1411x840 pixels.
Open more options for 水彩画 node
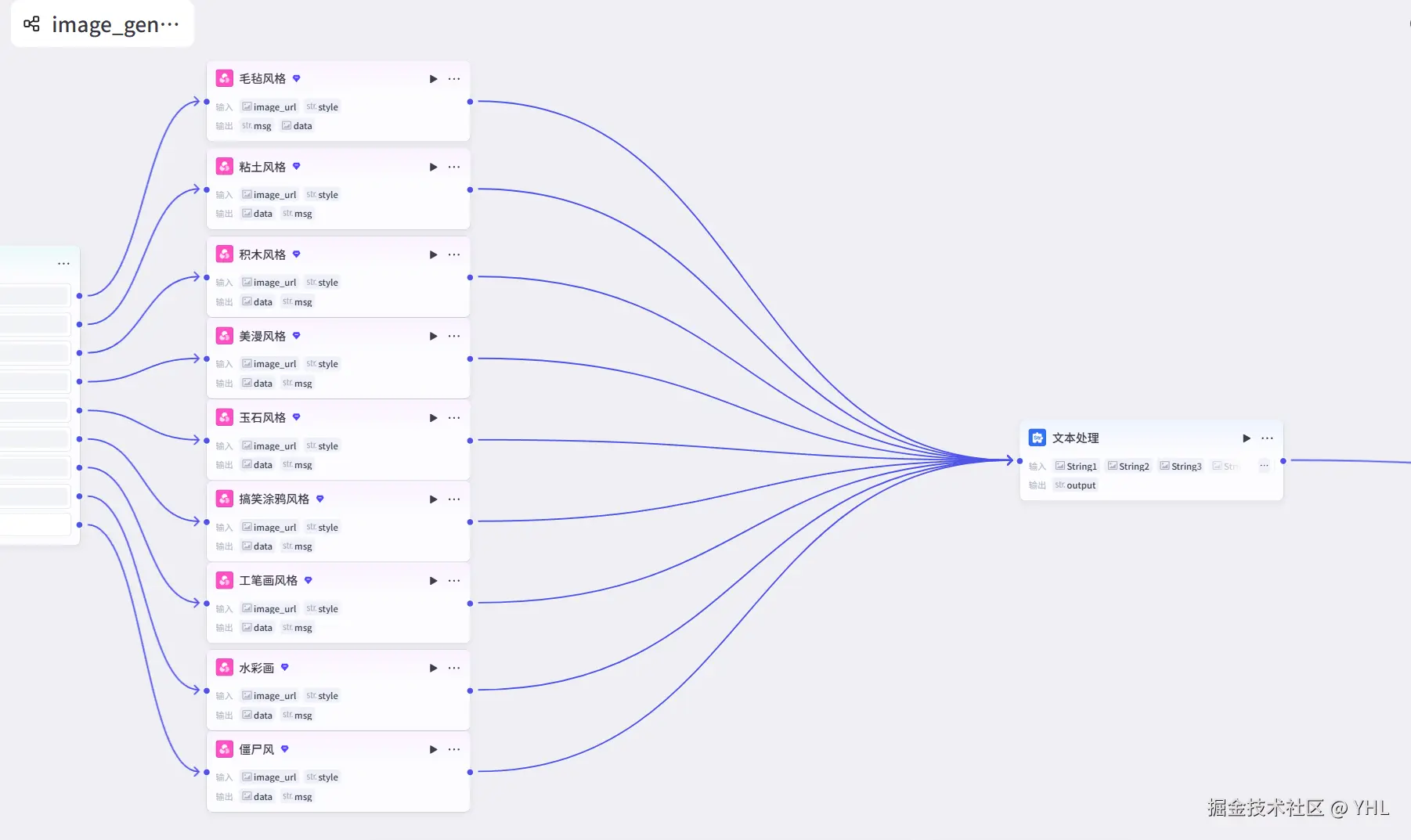tap(454, 668)
